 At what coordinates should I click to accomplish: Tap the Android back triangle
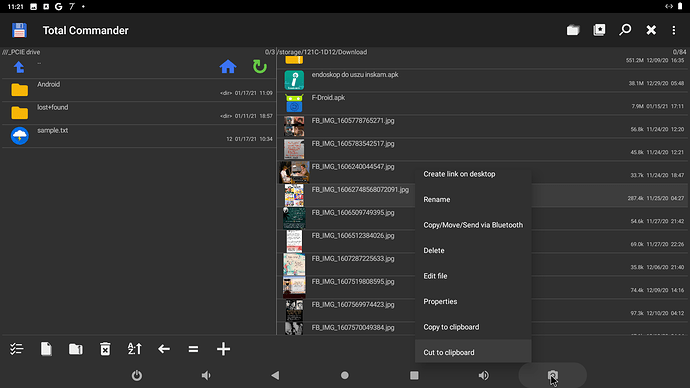(275, 376)
